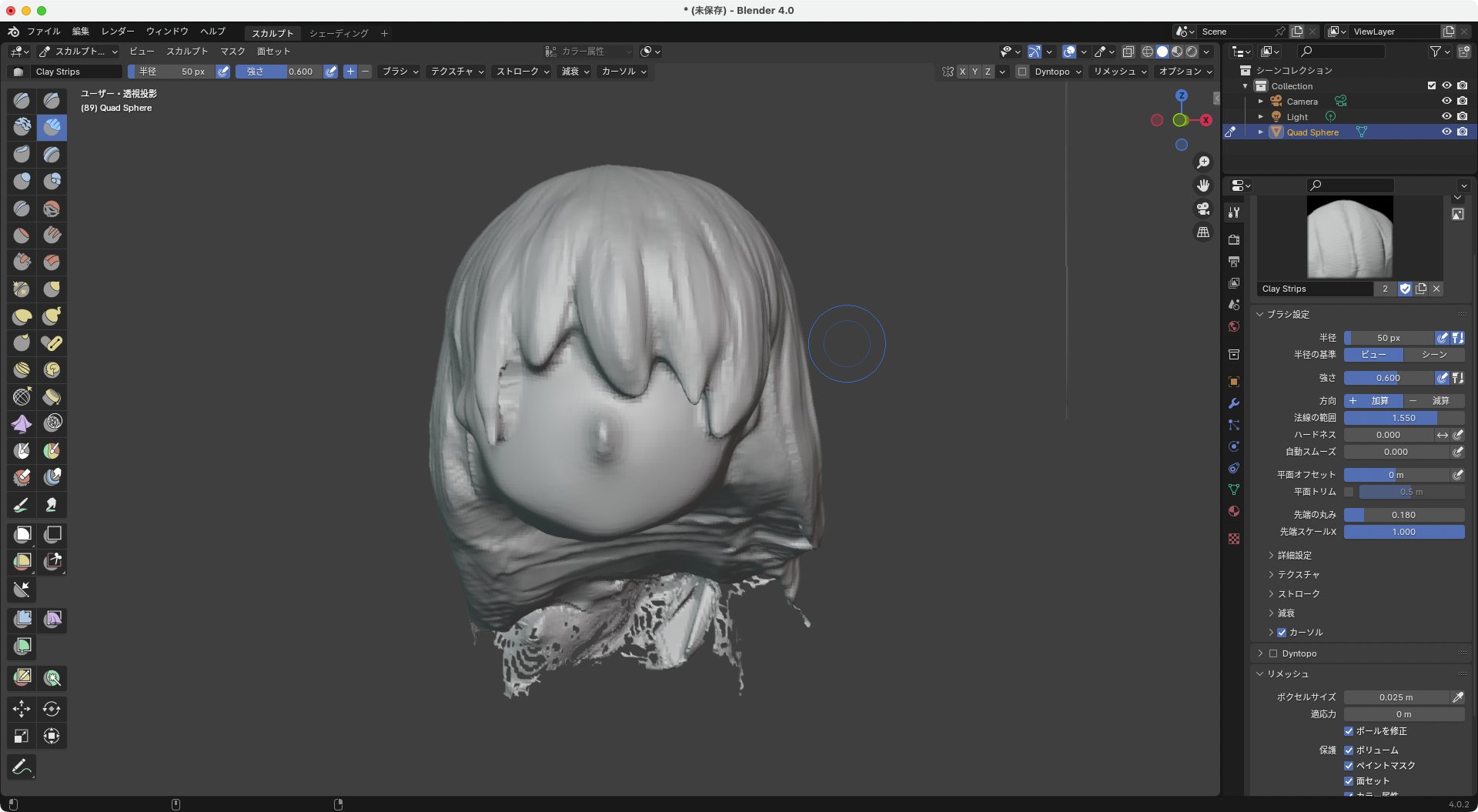Set brush direction to 加算
This screenshot has height=812, width=1478.
point(1373,401)
